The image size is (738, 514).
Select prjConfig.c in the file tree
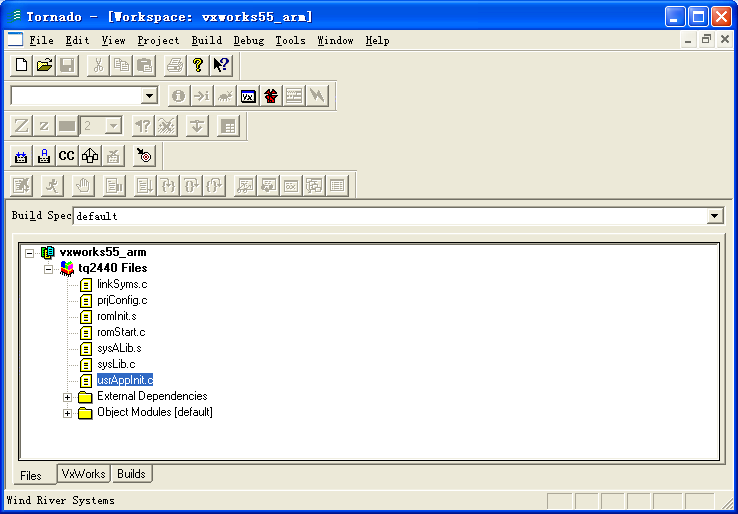pyautogui.click(x=122, y=300)
